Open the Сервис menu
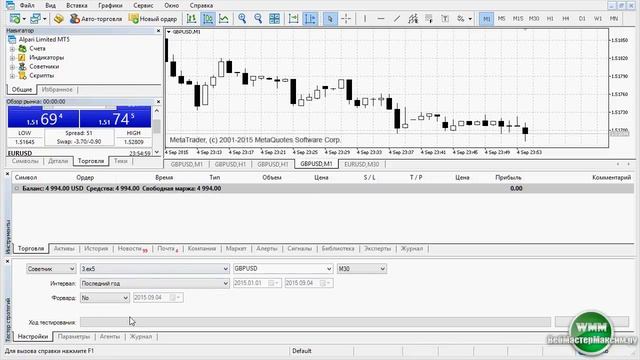 (x=143, y=6)
